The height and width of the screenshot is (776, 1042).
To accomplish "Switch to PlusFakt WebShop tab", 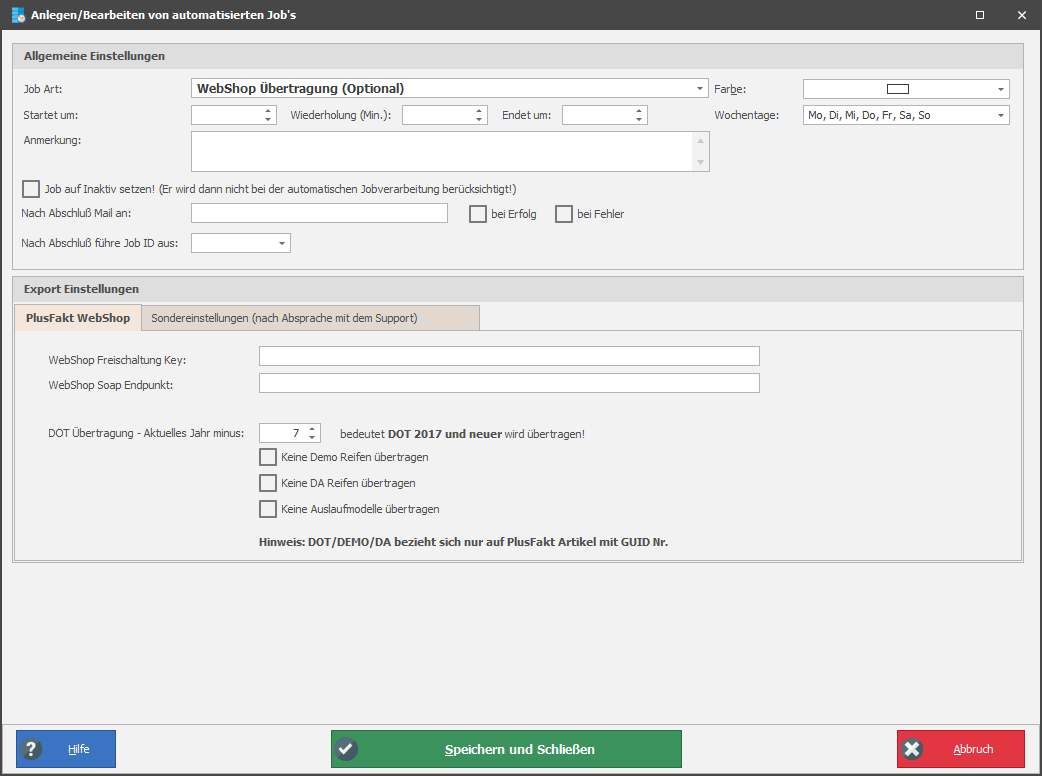I will click(x=78, y=318).
